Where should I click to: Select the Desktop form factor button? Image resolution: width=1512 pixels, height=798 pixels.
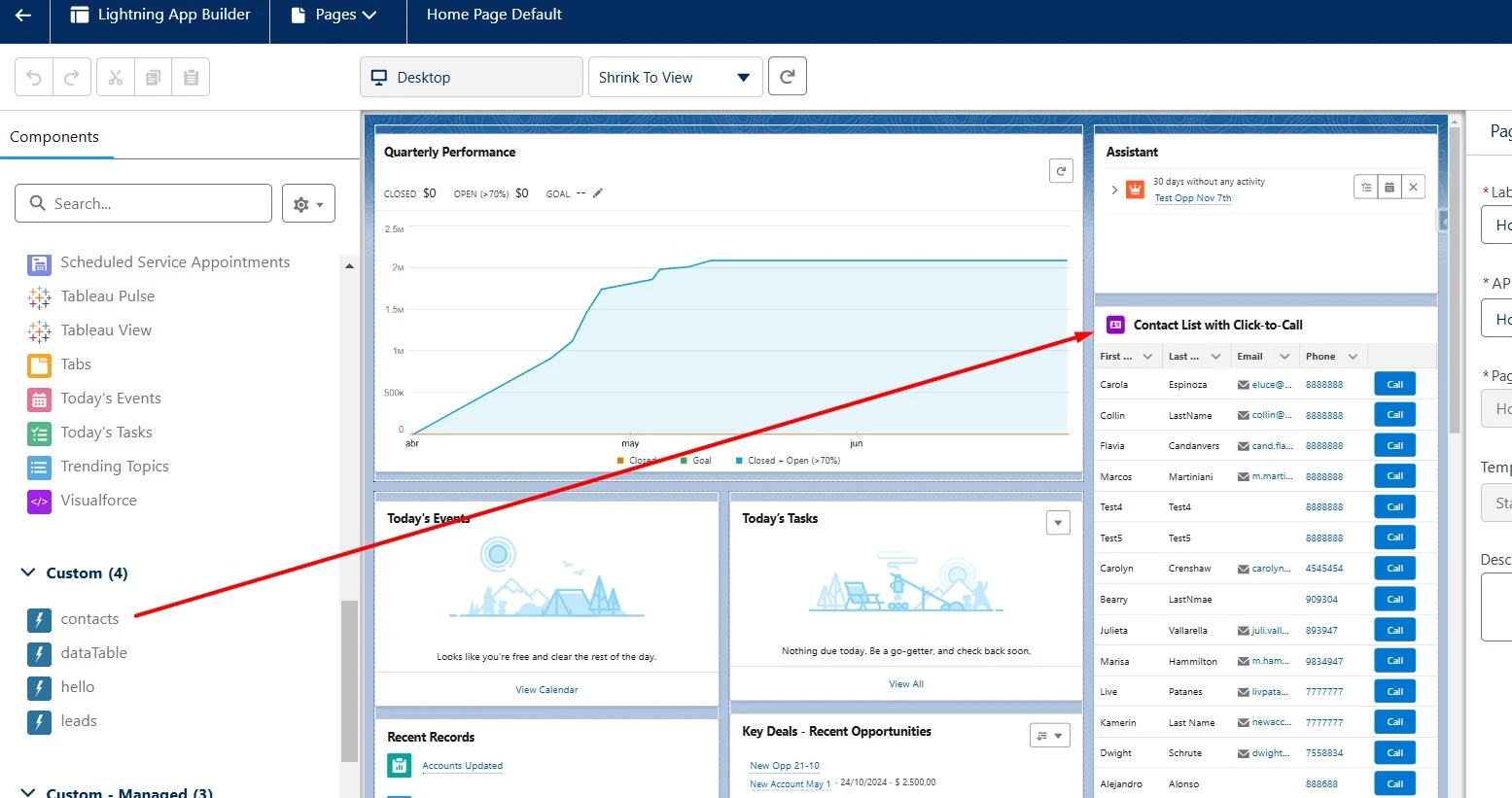click(x=472, y=78)
